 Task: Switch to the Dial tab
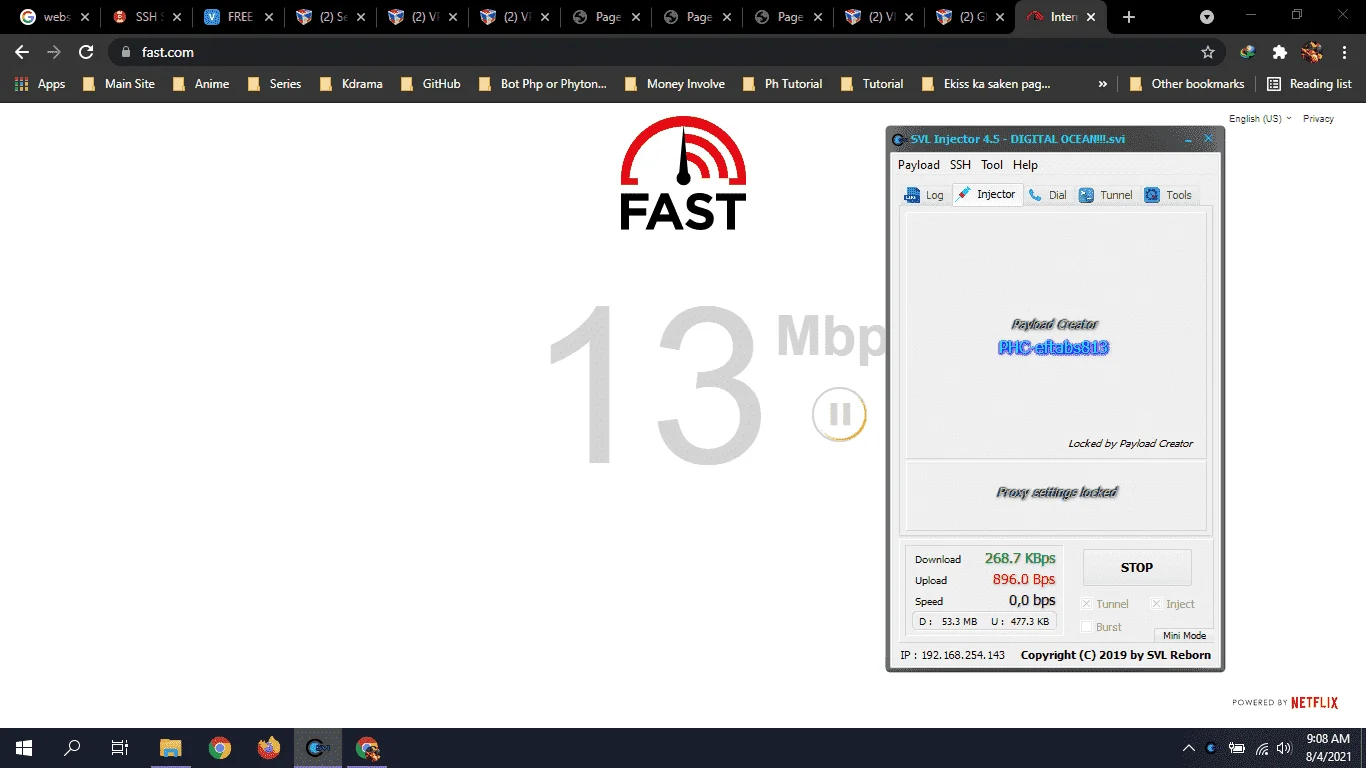click(x=1047, y=195)
